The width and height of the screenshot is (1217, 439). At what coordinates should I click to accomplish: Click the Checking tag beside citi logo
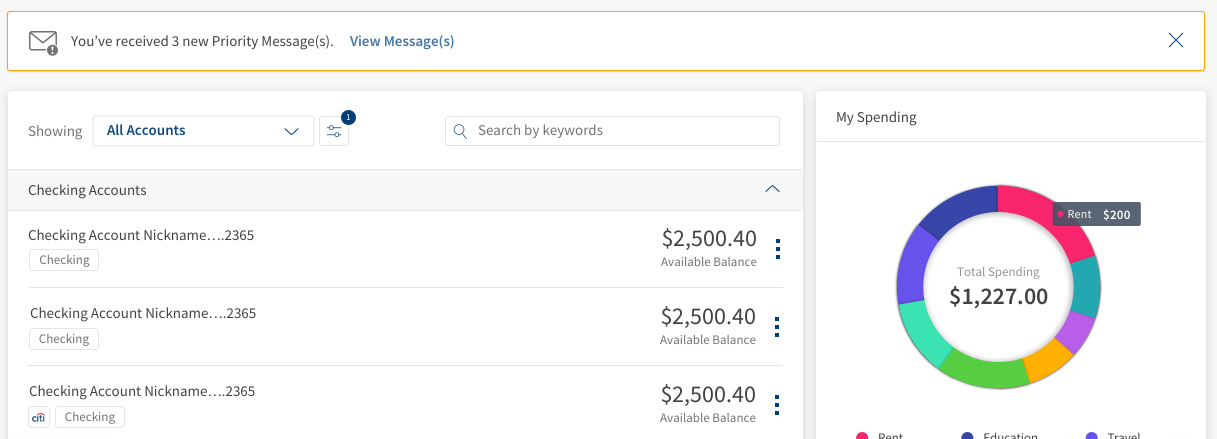(90, 417)
